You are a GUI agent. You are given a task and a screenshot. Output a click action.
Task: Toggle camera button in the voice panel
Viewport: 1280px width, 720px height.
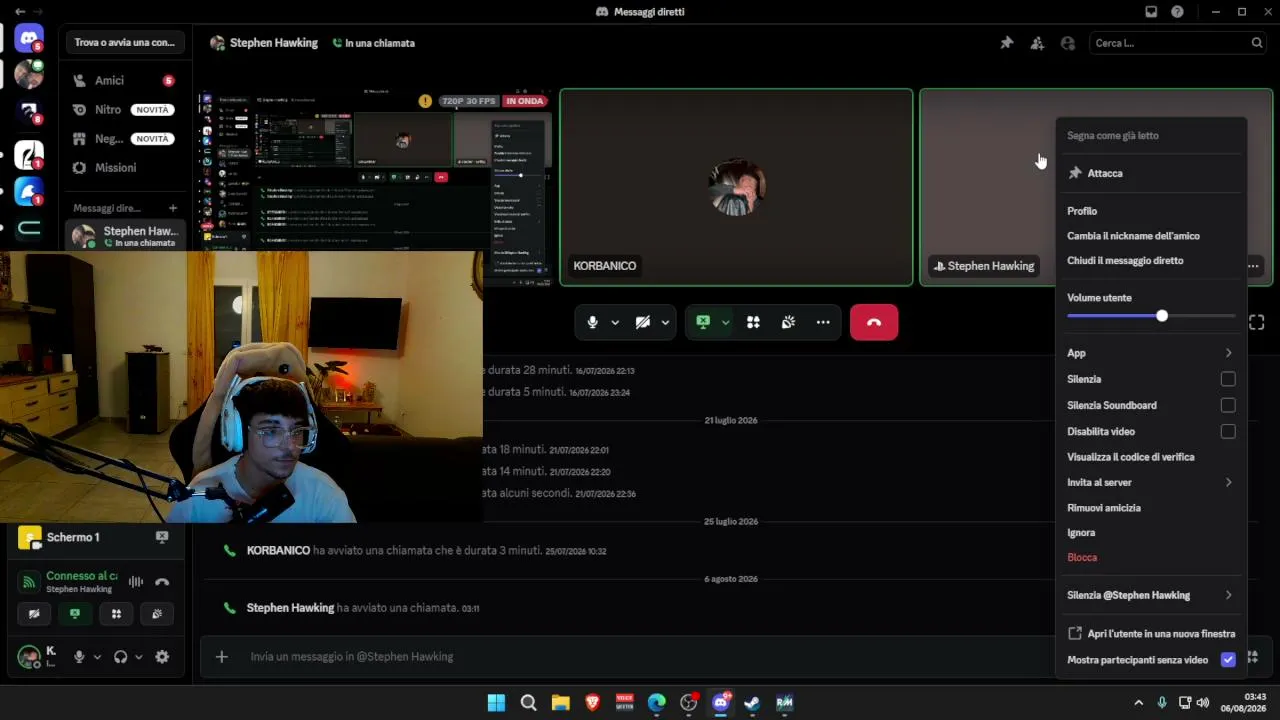click(x=34, y=614)
